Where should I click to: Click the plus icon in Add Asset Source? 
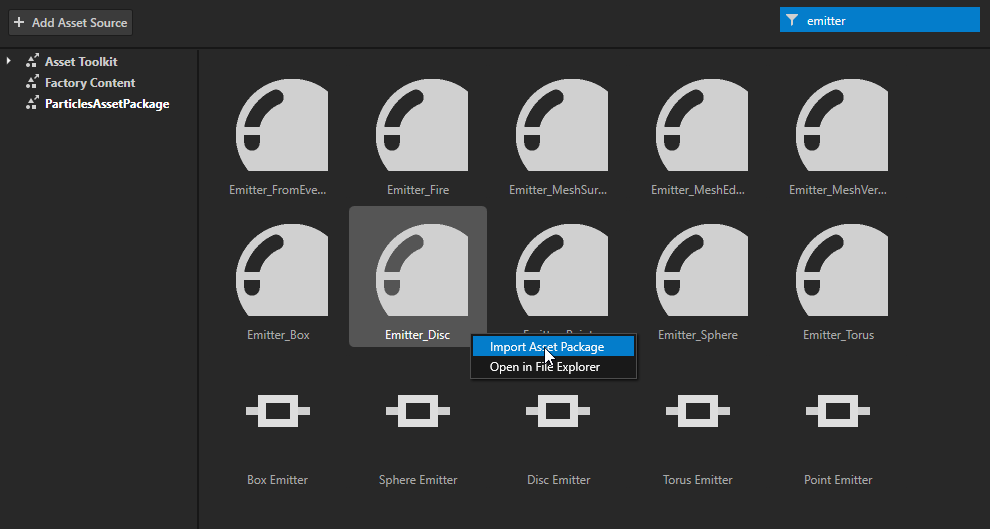coord(19,23)
